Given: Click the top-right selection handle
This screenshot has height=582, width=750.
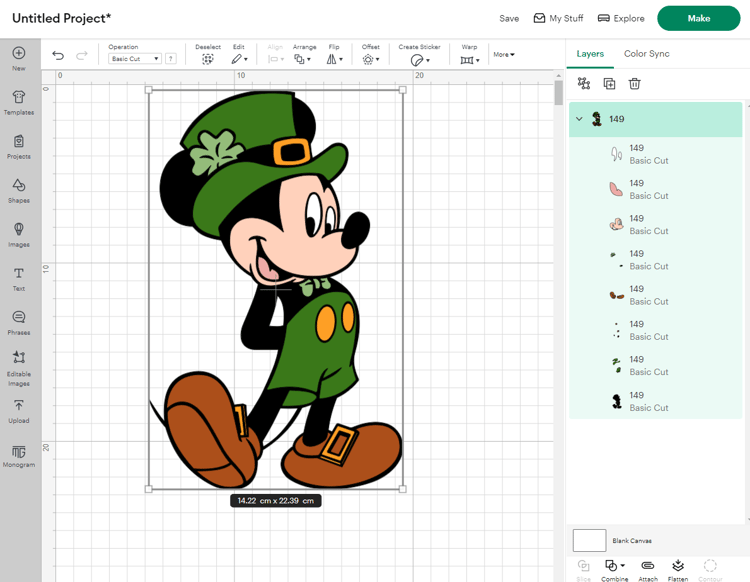Looking at the screenshot, I should point(403,90).
